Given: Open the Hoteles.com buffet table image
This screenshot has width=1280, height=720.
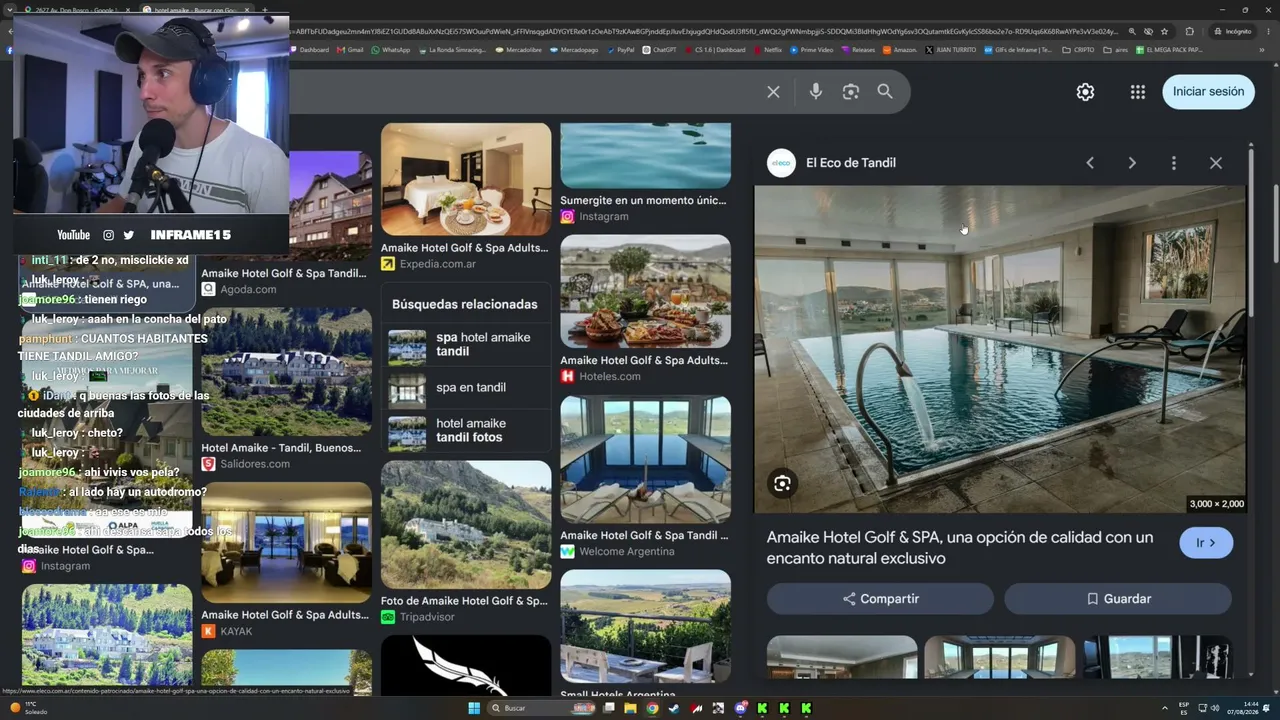Looking at the screenshot, I should point(645,291).
